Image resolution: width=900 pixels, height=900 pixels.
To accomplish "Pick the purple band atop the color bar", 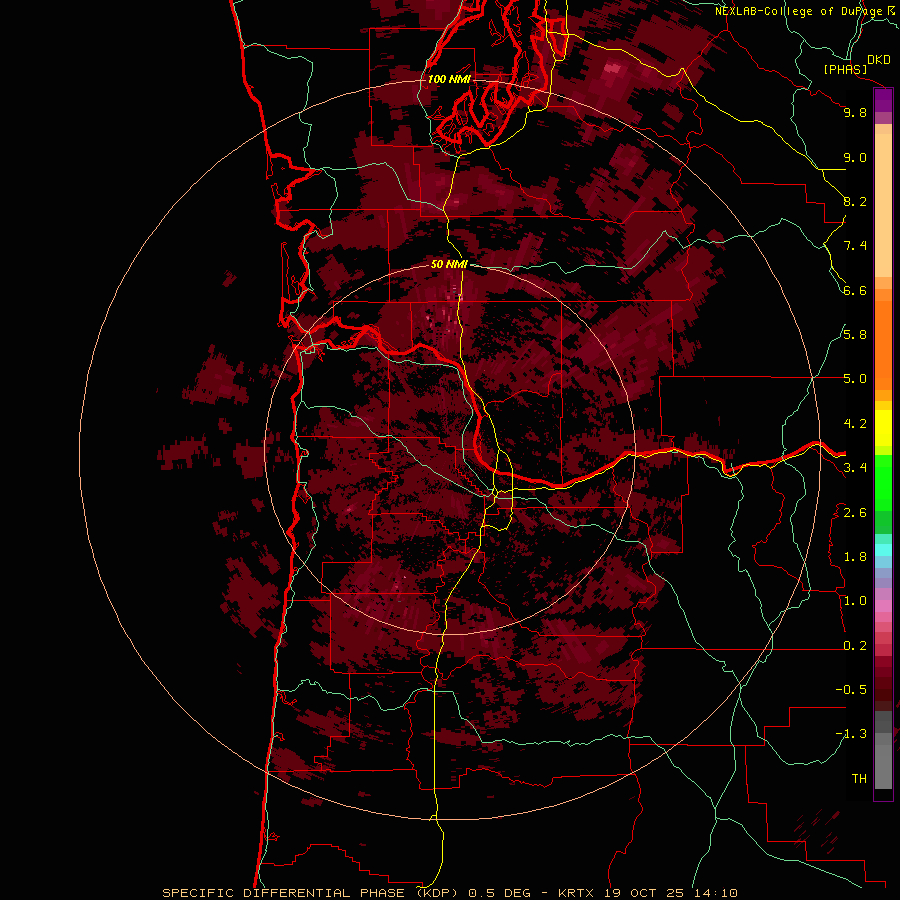I will pyautogui.click(x=883, y=101).
